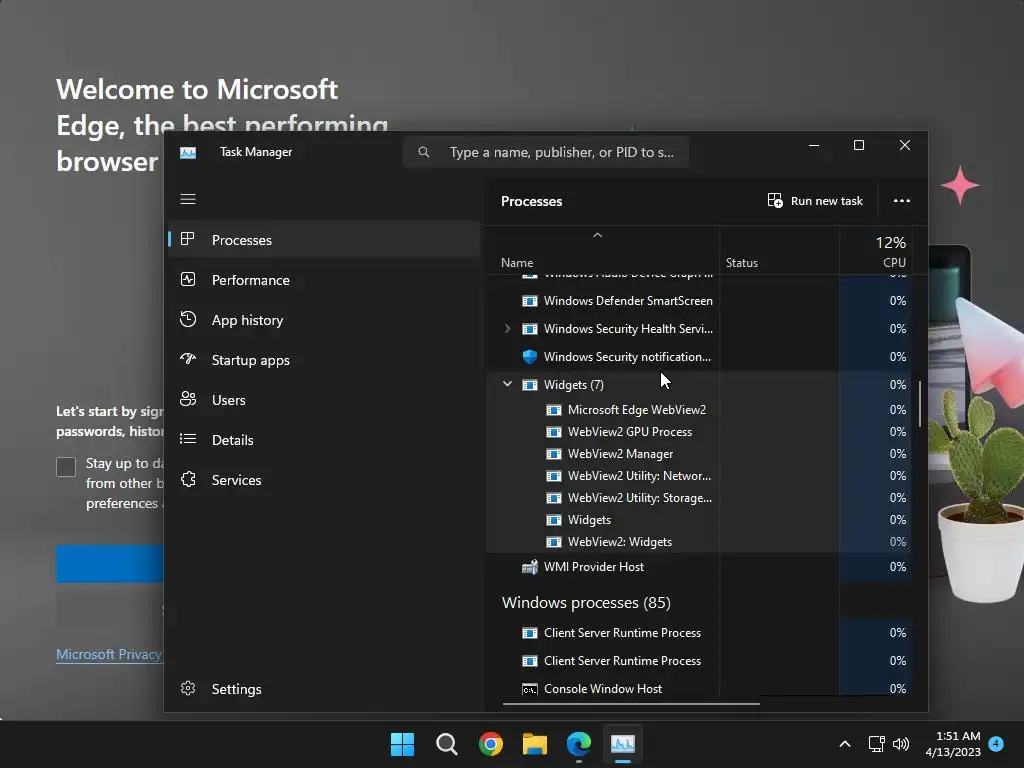The width and height of the screenshot is (1024, 768).
Task: Click the Console Window Host icon
Action: [530, 689]
